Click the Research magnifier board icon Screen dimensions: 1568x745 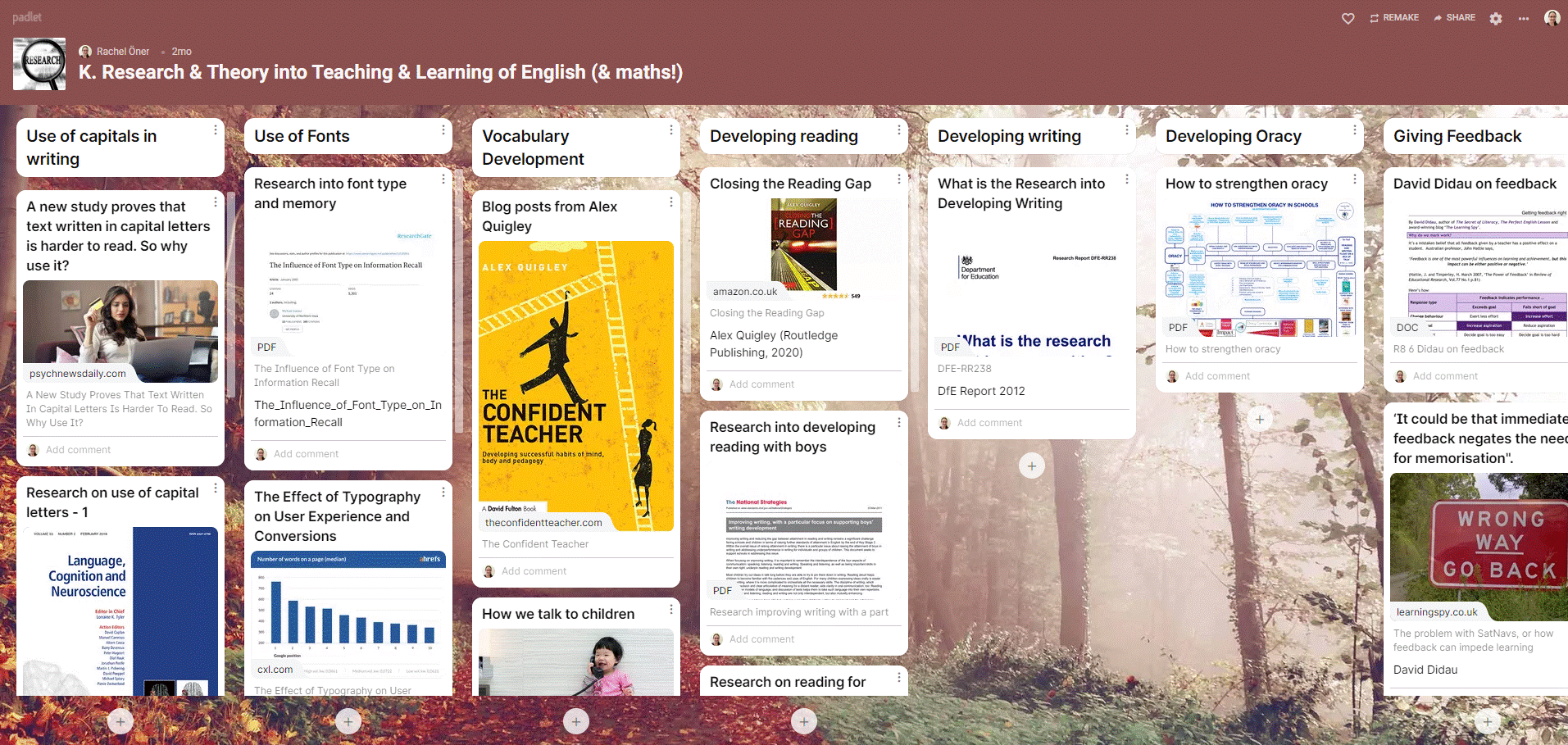tap(39, 64)
